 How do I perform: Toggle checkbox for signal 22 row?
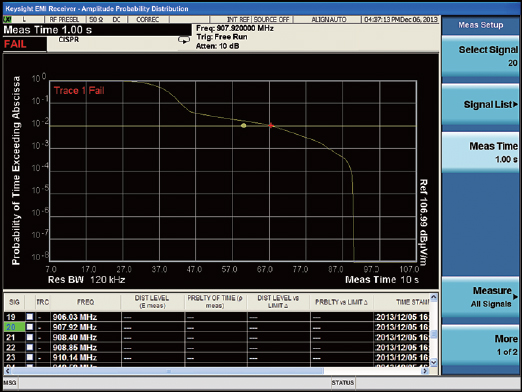click(30, 347)
